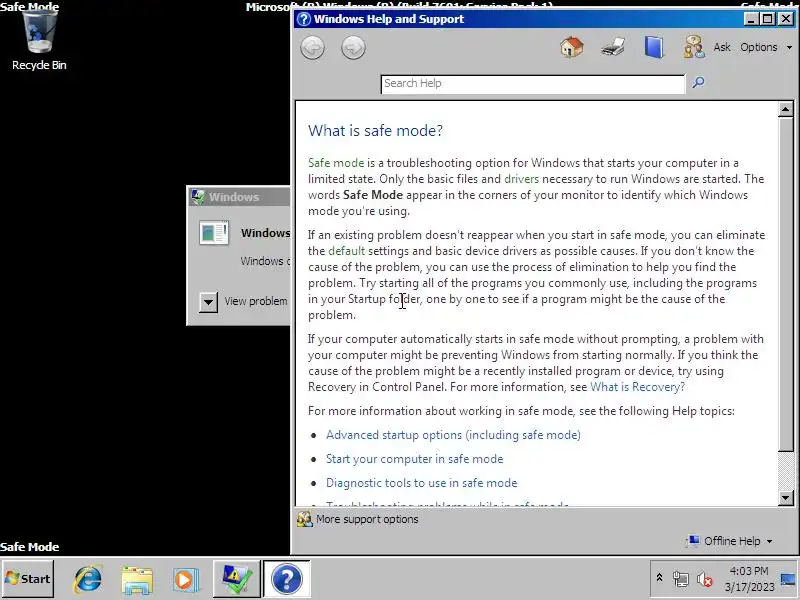Screen dimensions: 800x600
Task: Minimize the Help and Support window
Action: click(x=751, y=19)
